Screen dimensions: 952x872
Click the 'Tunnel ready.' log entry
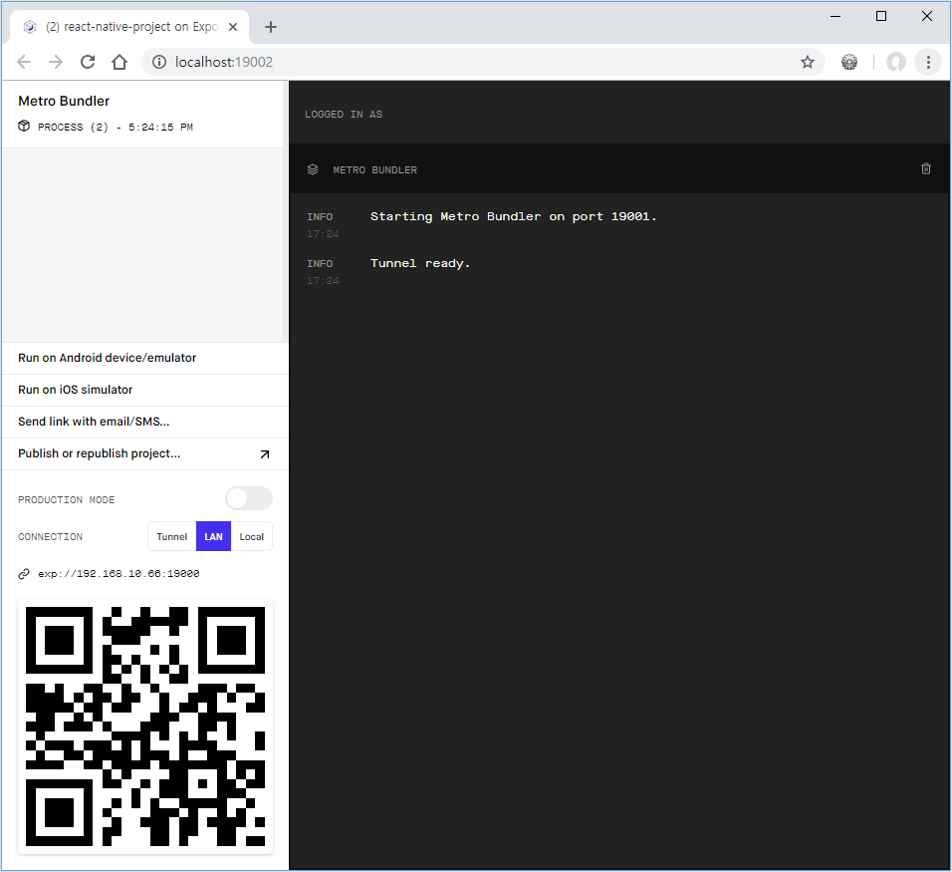(x=420, y=264)
